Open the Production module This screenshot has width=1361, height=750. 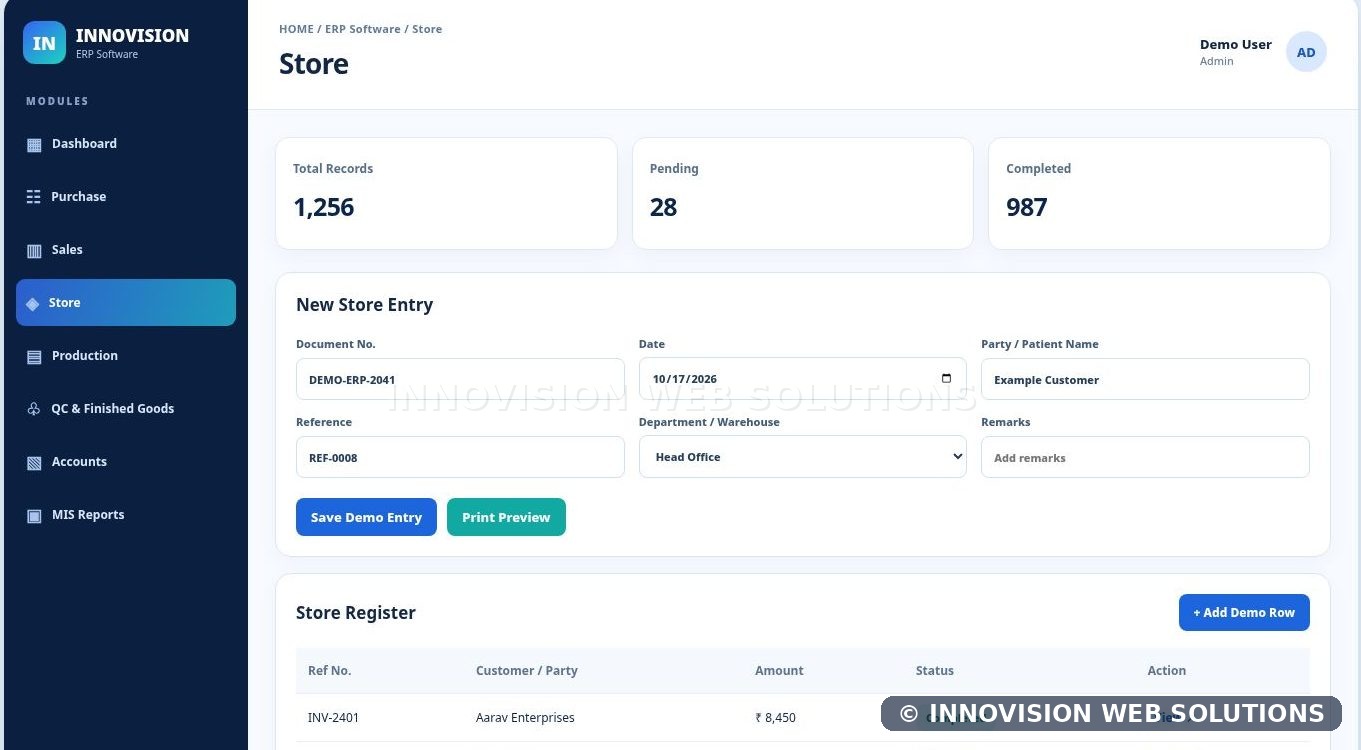(x=126, y=356)
